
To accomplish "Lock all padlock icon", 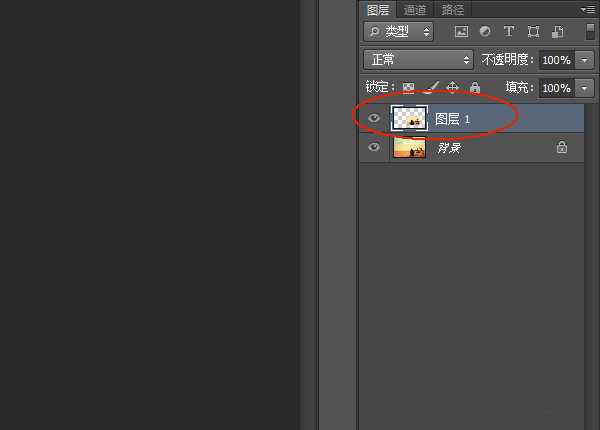I will pos(475,88).
